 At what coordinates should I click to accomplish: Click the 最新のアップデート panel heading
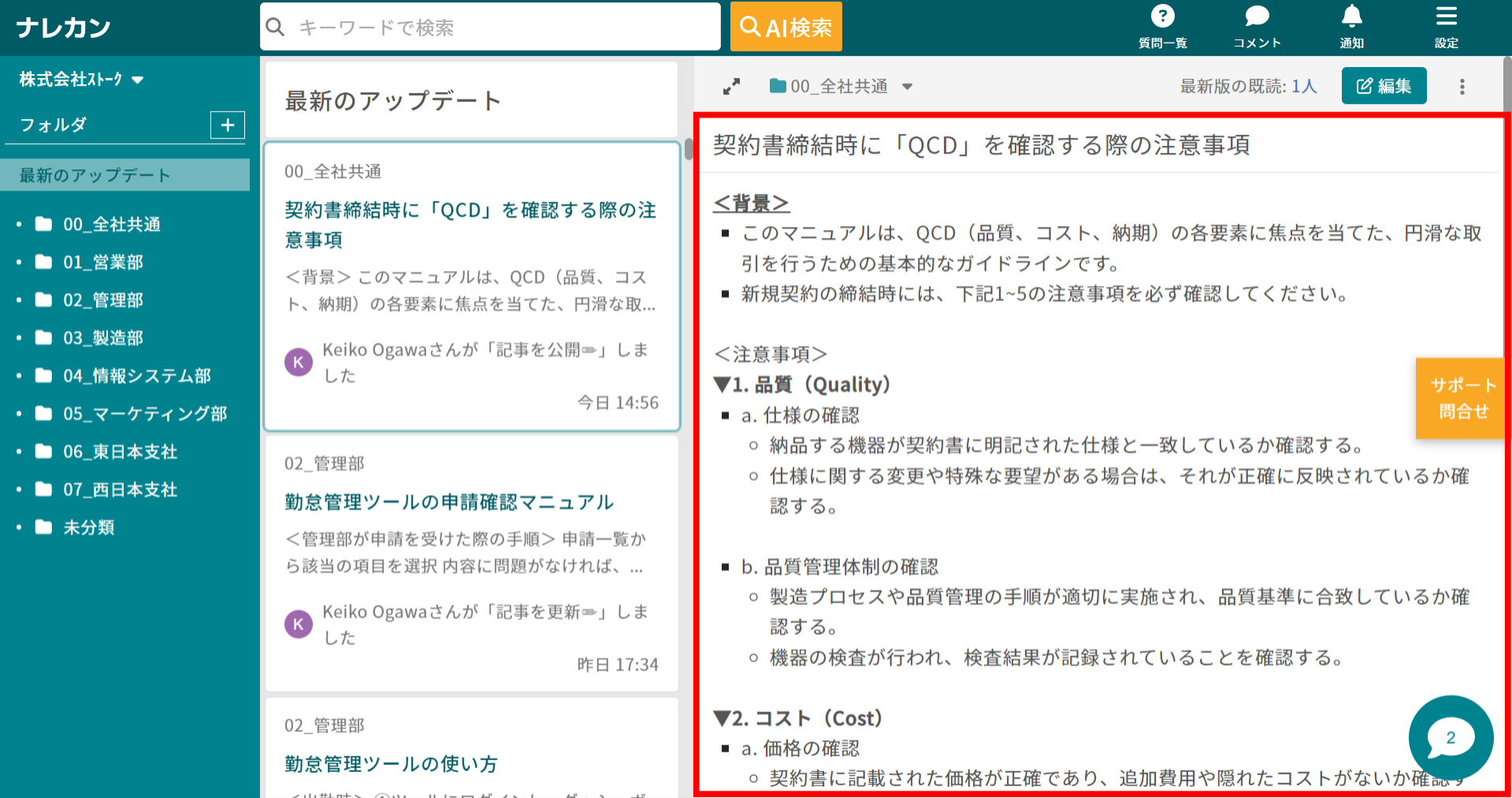(x=392, y=101)
